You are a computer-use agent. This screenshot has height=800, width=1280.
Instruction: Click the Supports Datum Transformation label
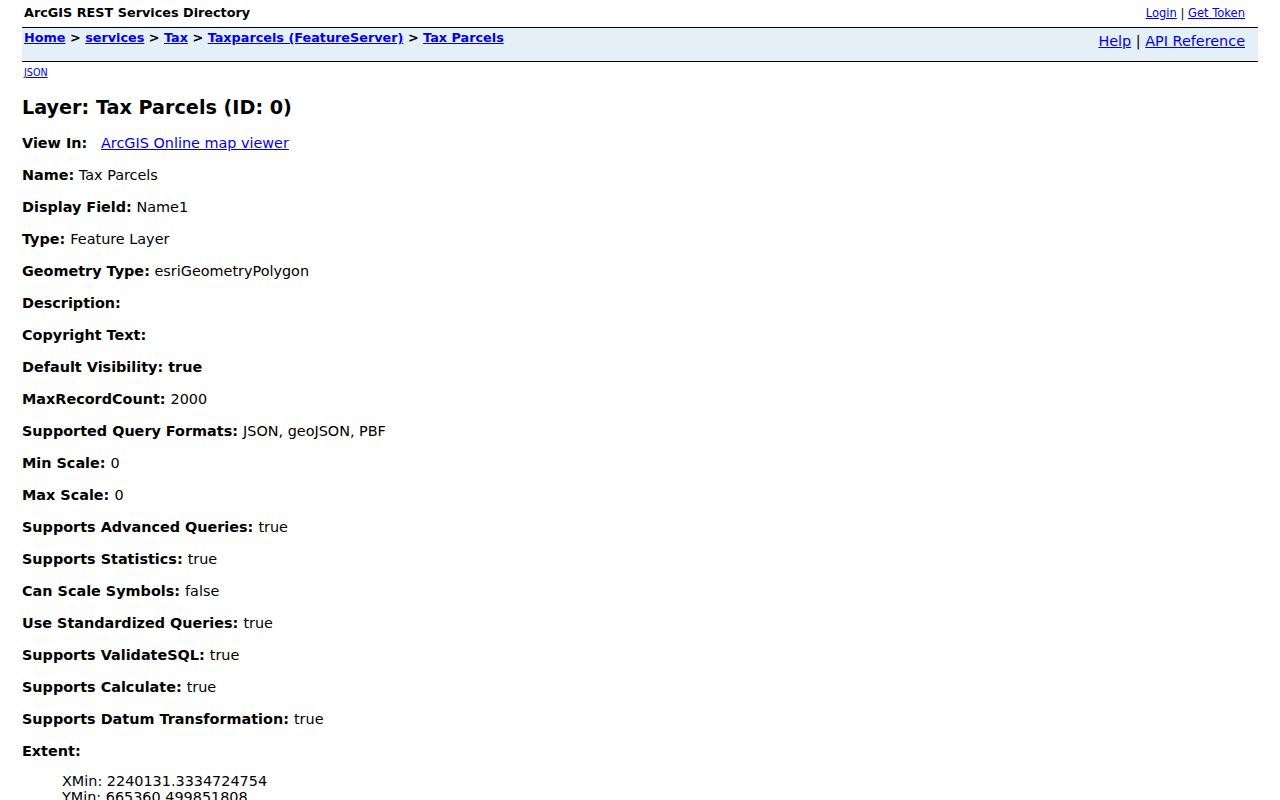[x=156, y=719]
